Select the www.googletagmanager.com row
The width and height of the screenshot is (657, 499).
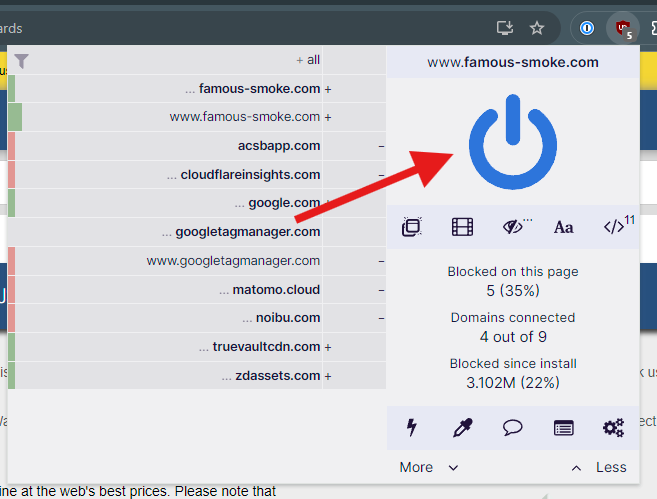click(233, 261)
